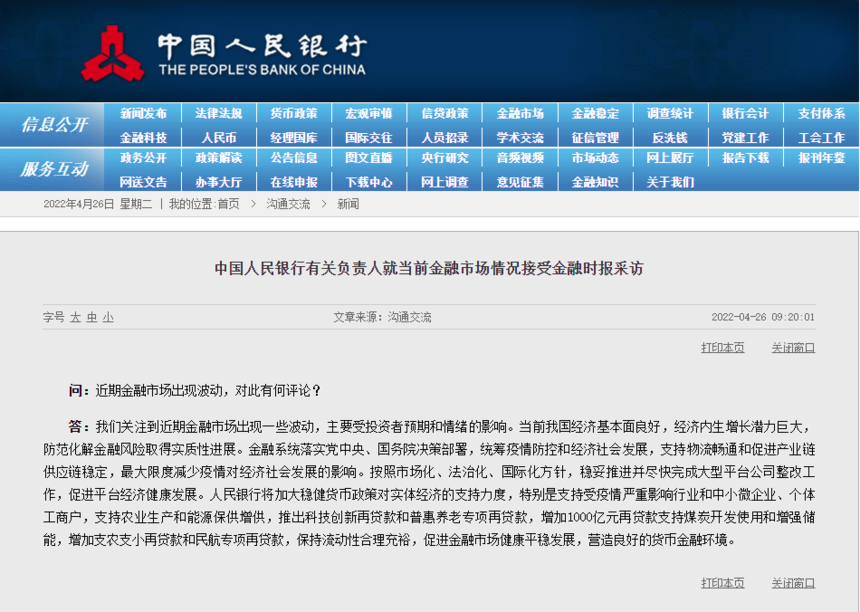
Task: Set font size to 中
Action: coord(92,317)
